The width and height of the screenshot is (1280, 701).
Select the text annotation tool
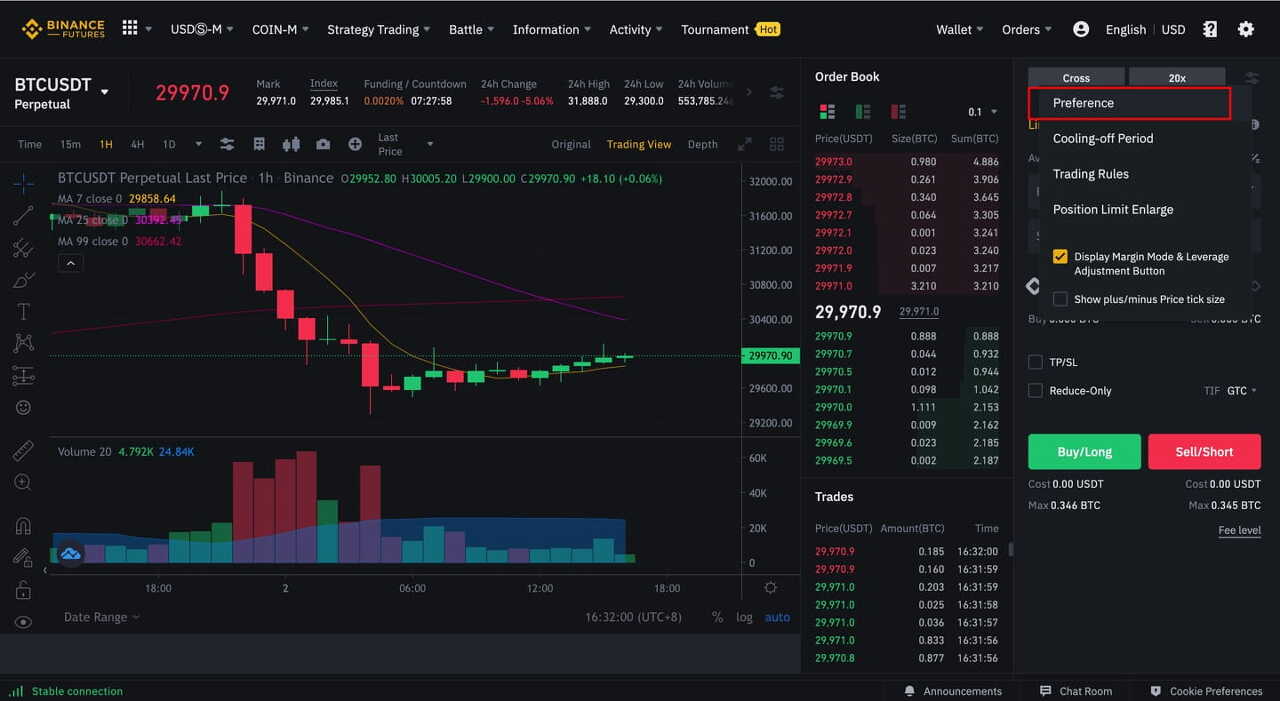tap(23, 312)
